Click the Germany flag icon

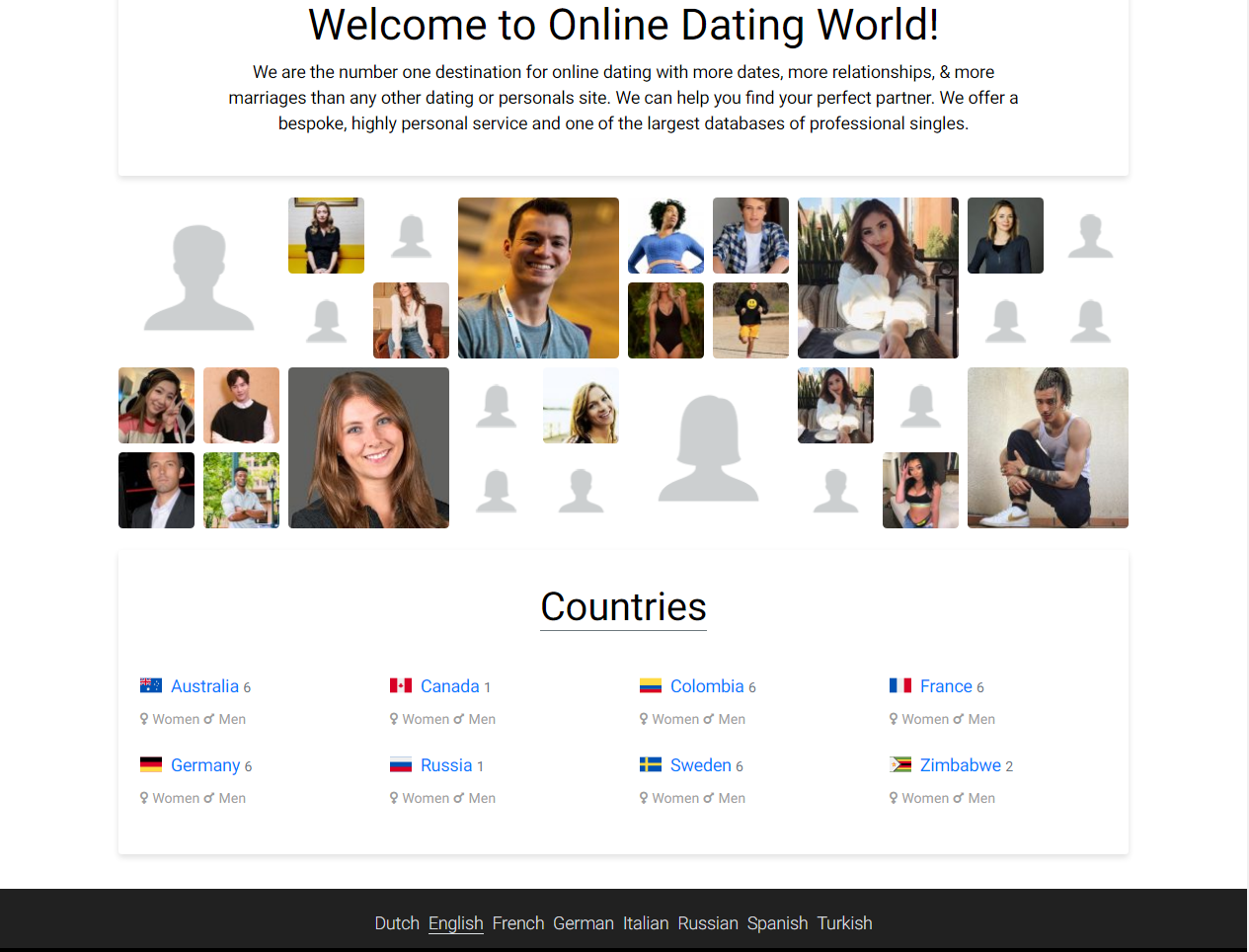(x=150, y=764)
